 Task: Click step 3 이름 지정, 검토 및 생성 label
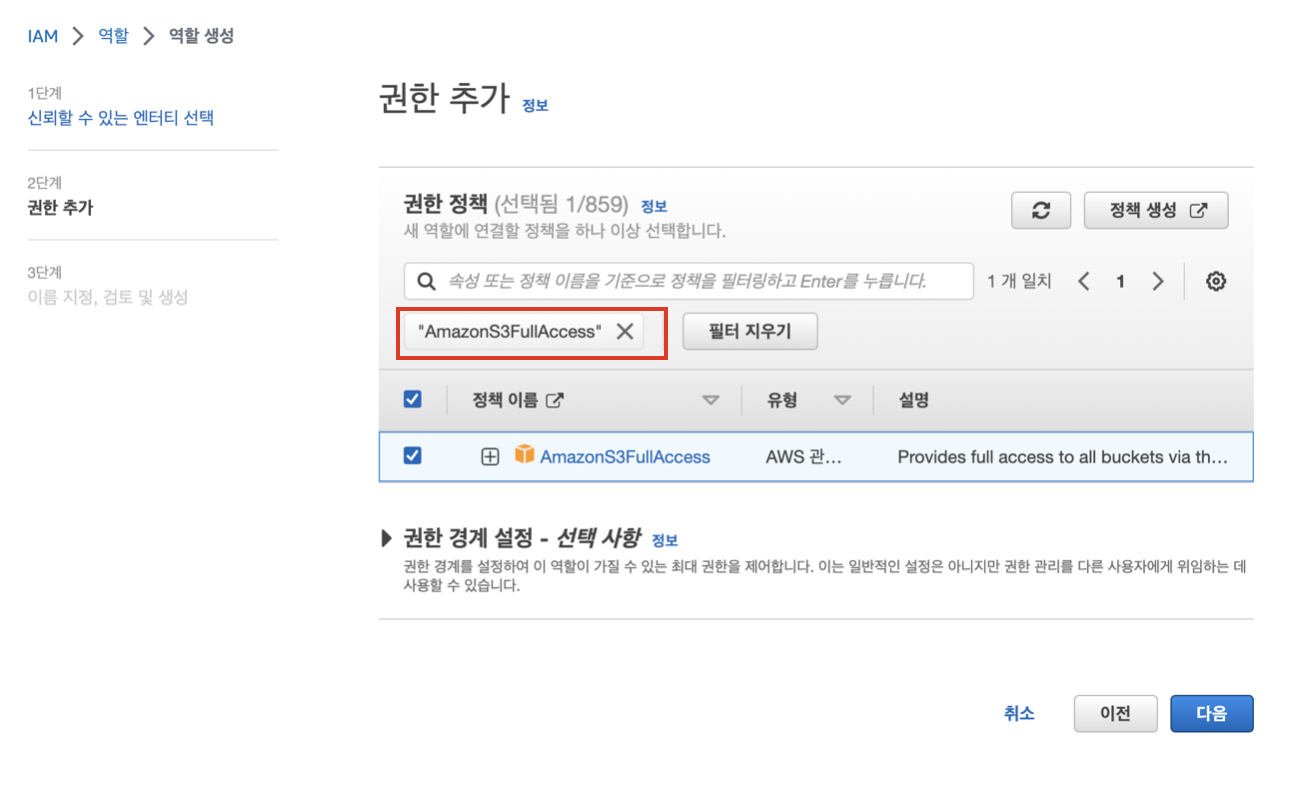[x=108, y=297]
